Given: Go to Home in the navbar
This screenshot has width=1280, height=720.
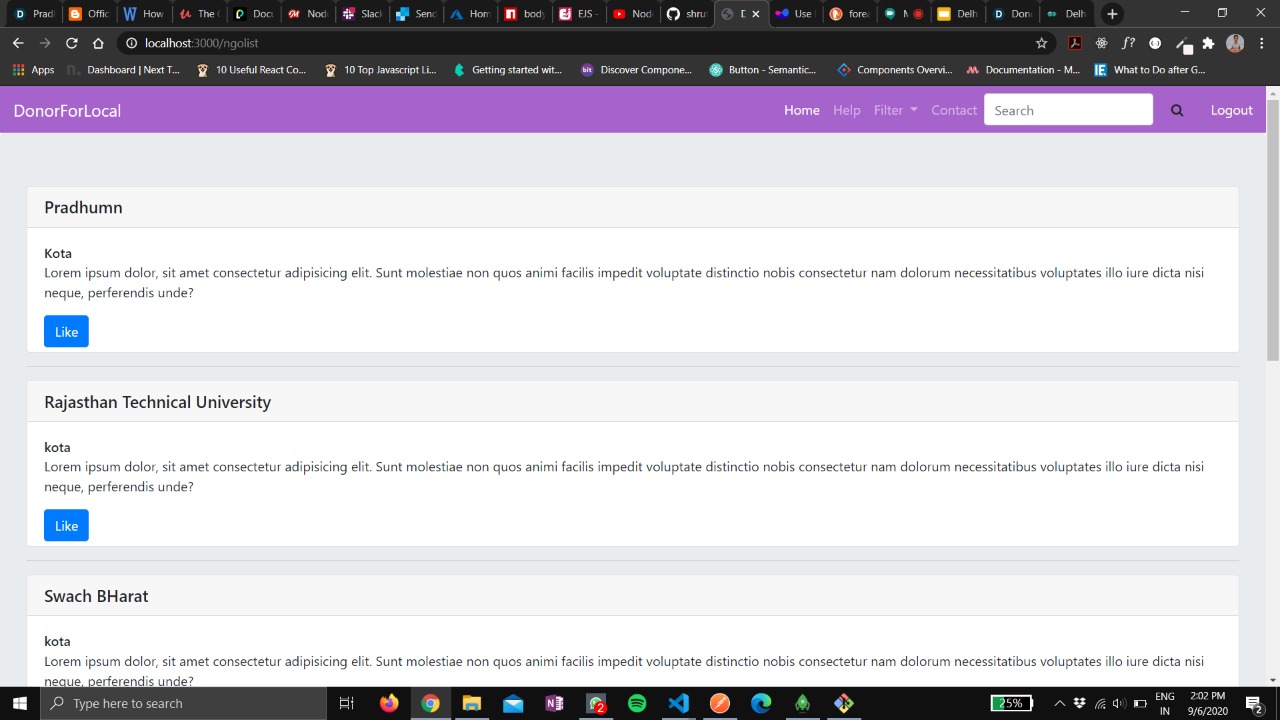Looking at the screenshot, I should pos(801,110).
